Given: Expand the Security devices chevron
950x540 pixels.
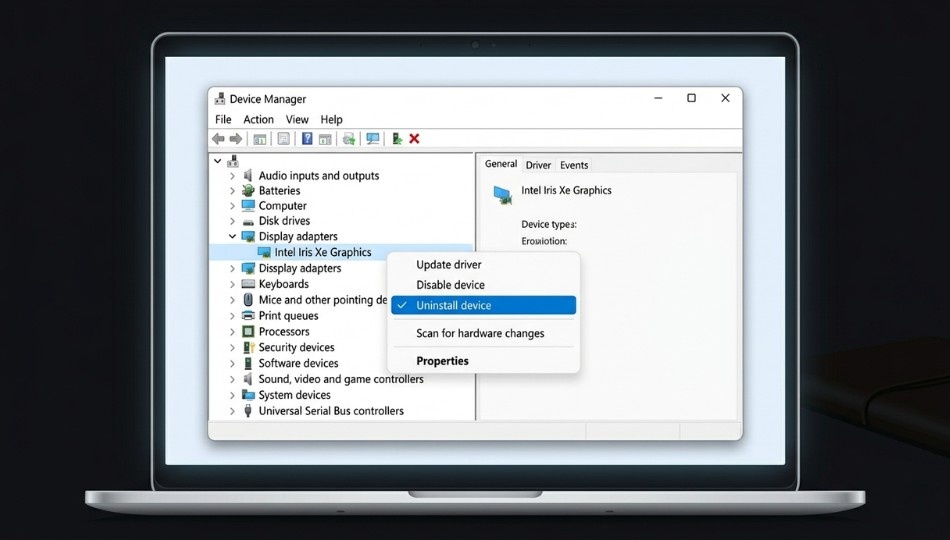Looking at the screenshot, I should pyautogui.click(x=232, y=347).
